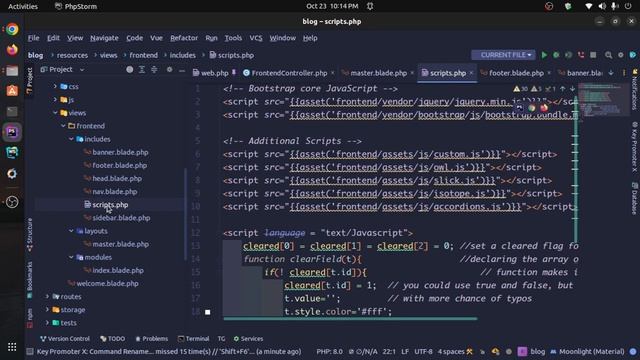Click includes breadcrumb in navigation bar

182,55
